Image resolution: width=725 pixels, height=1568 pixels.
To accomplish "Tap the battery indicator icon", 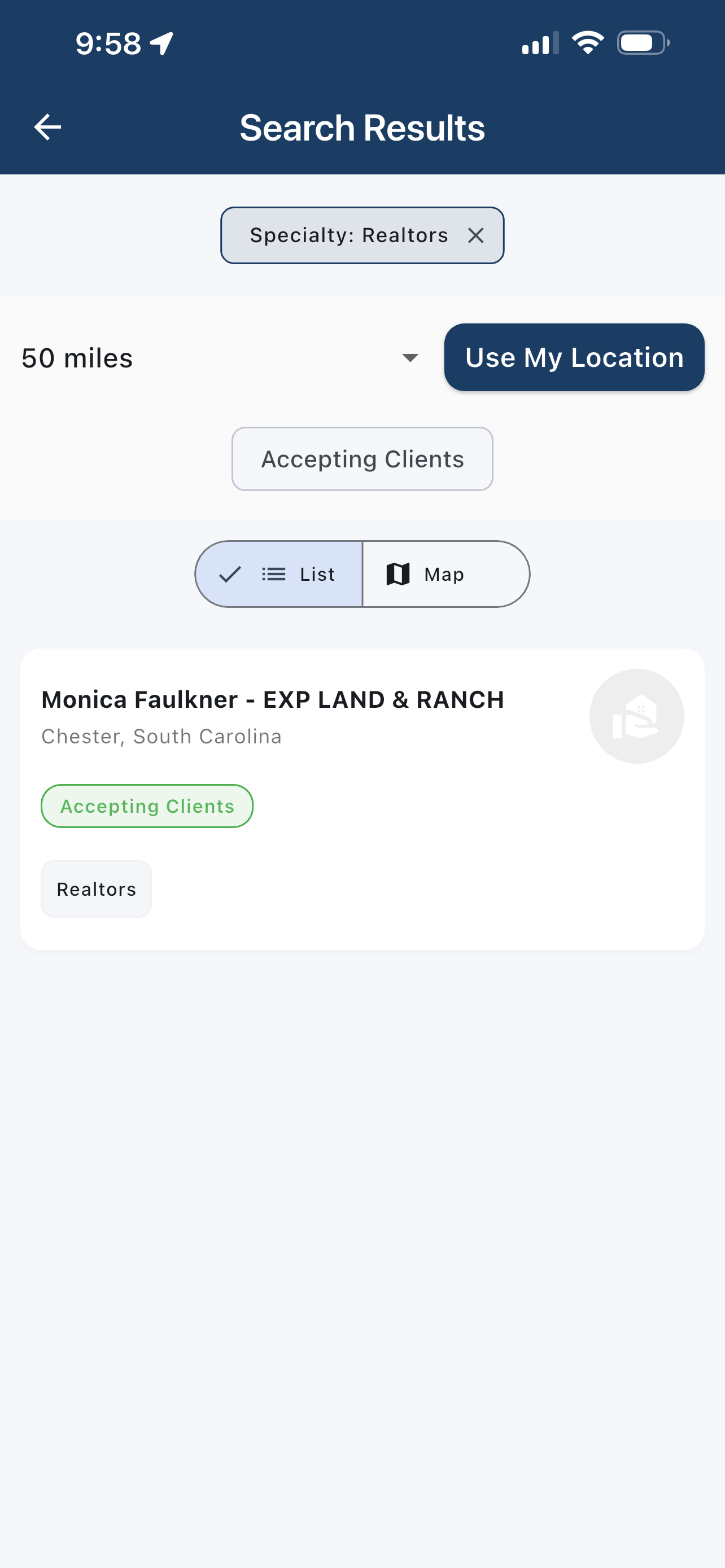I will [x=644, y=43].
